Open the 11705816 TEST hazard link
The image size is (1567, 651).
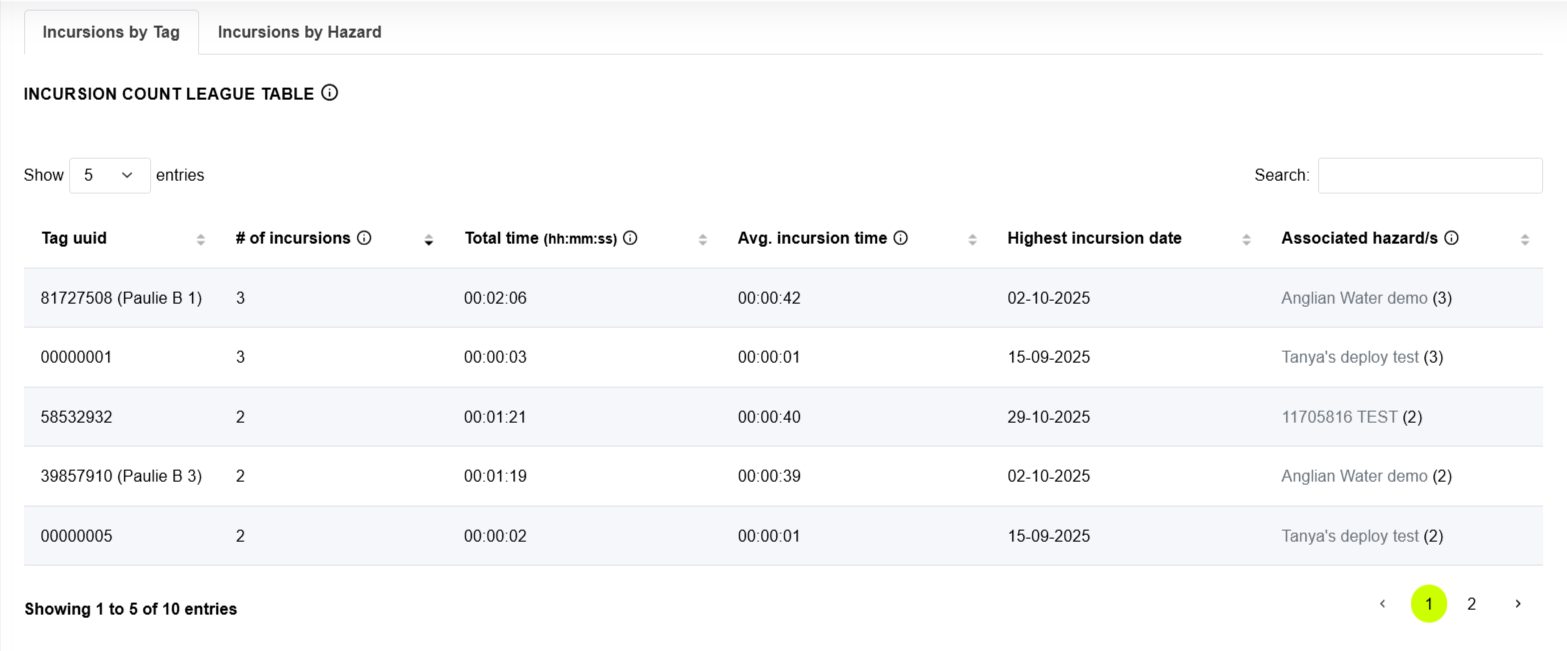tap(1339, 417)
